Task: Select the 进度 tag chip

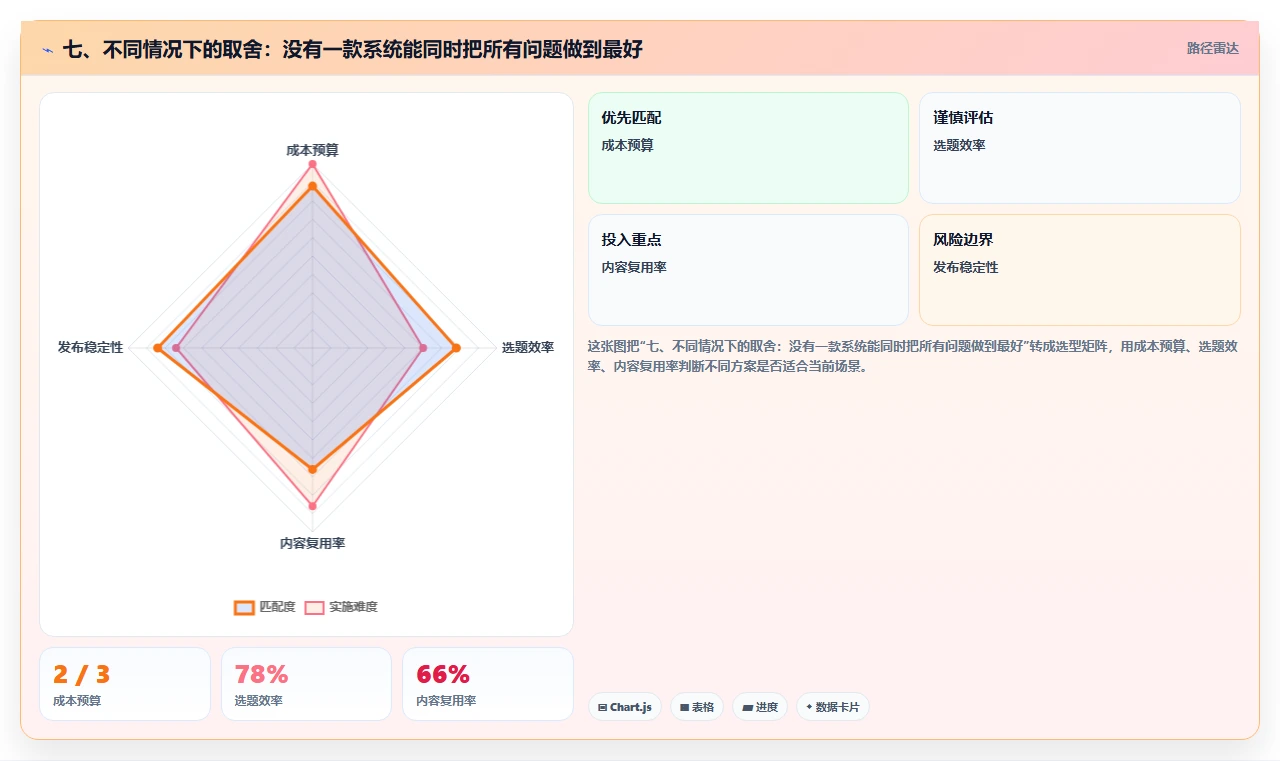Action: (x=760, y=707)
